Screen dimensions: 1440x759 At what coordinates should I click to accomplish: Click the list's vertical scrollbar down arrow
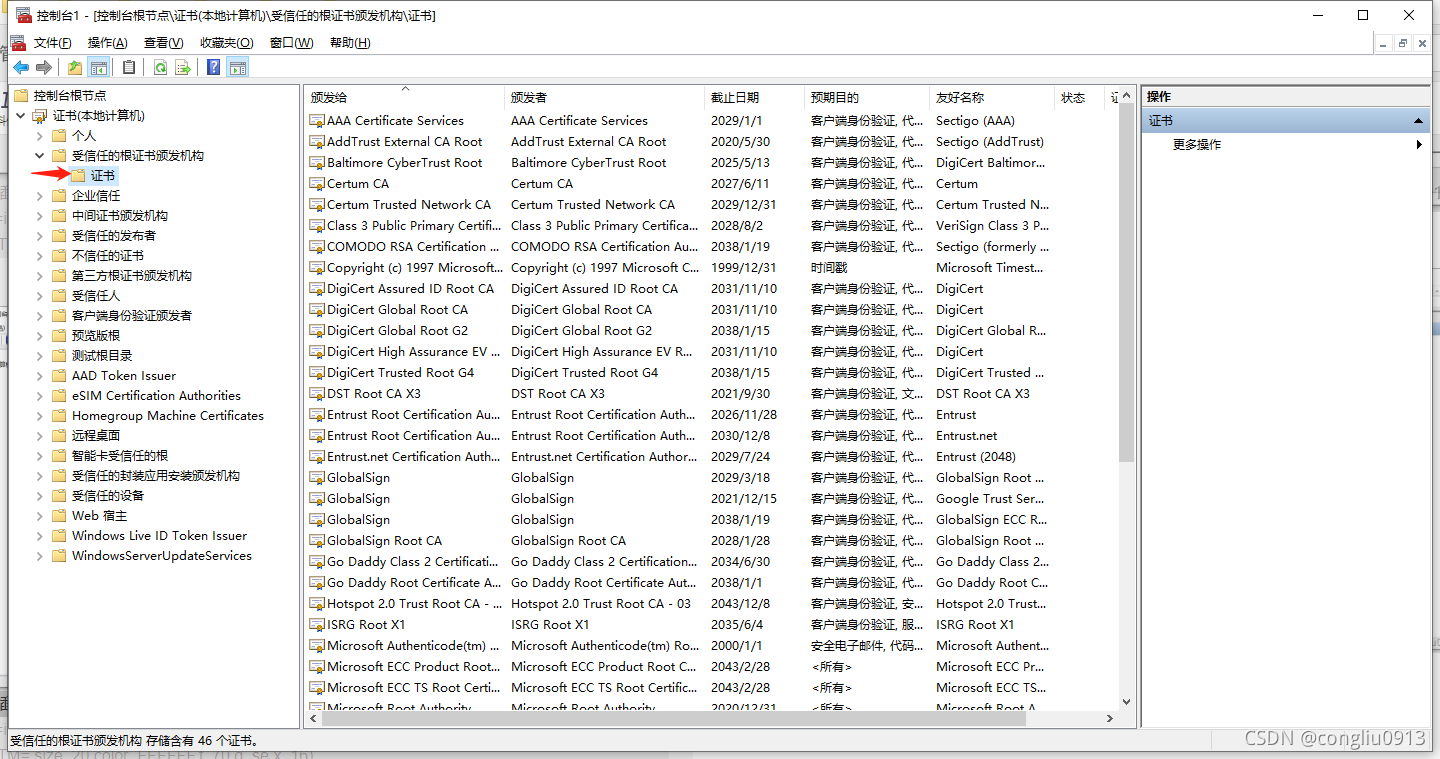point(1126,702)
